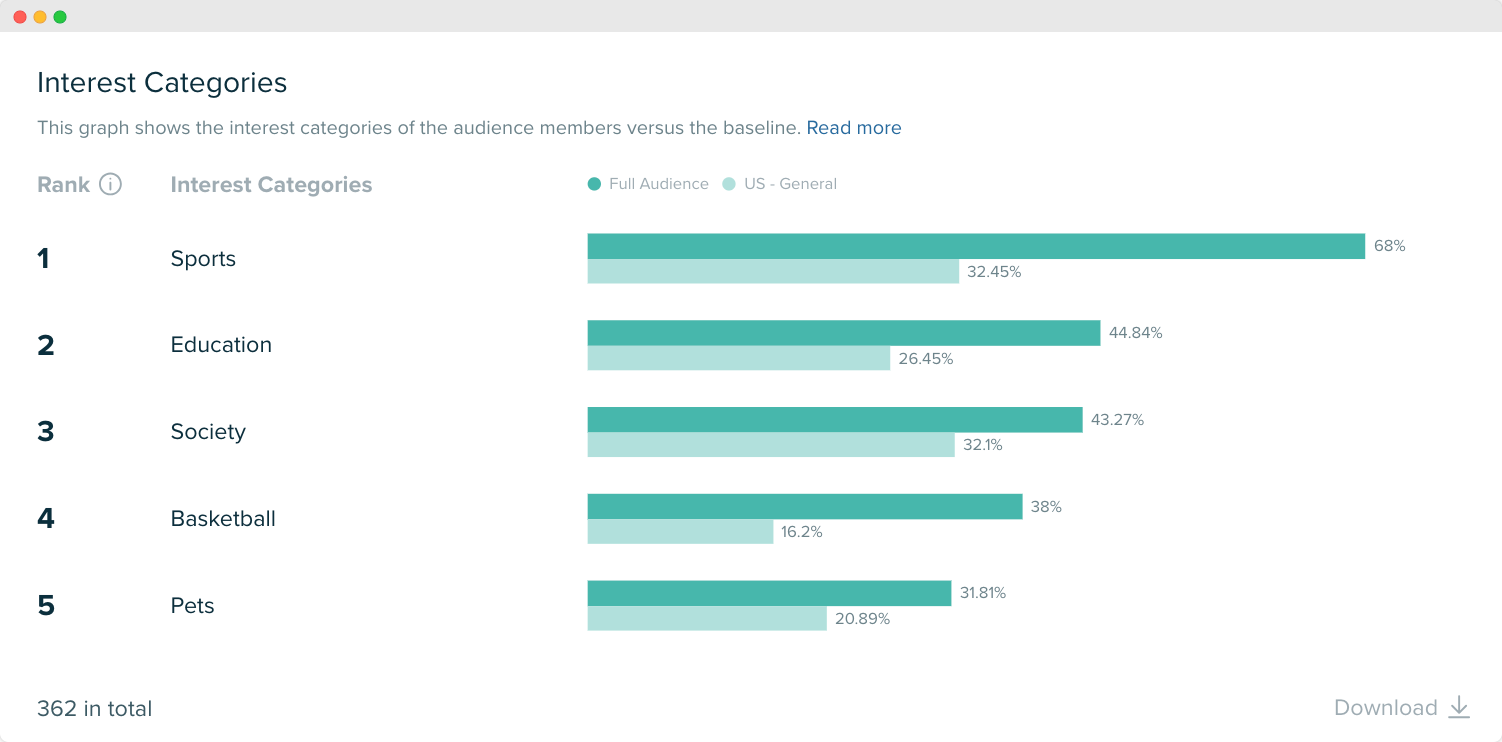
Task: Click the 362 in total text
Action: click(94, 708)
